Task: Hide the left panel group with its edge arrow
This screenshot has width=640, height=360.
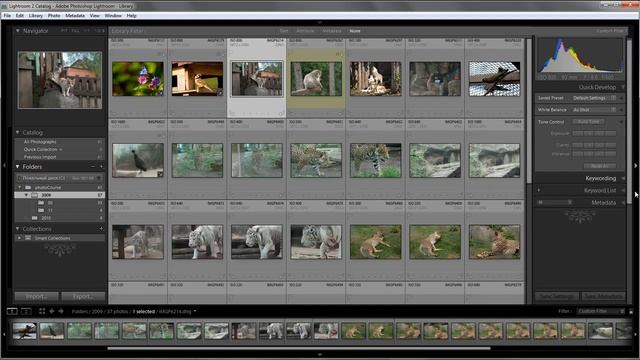Action: tap(4, 165)
